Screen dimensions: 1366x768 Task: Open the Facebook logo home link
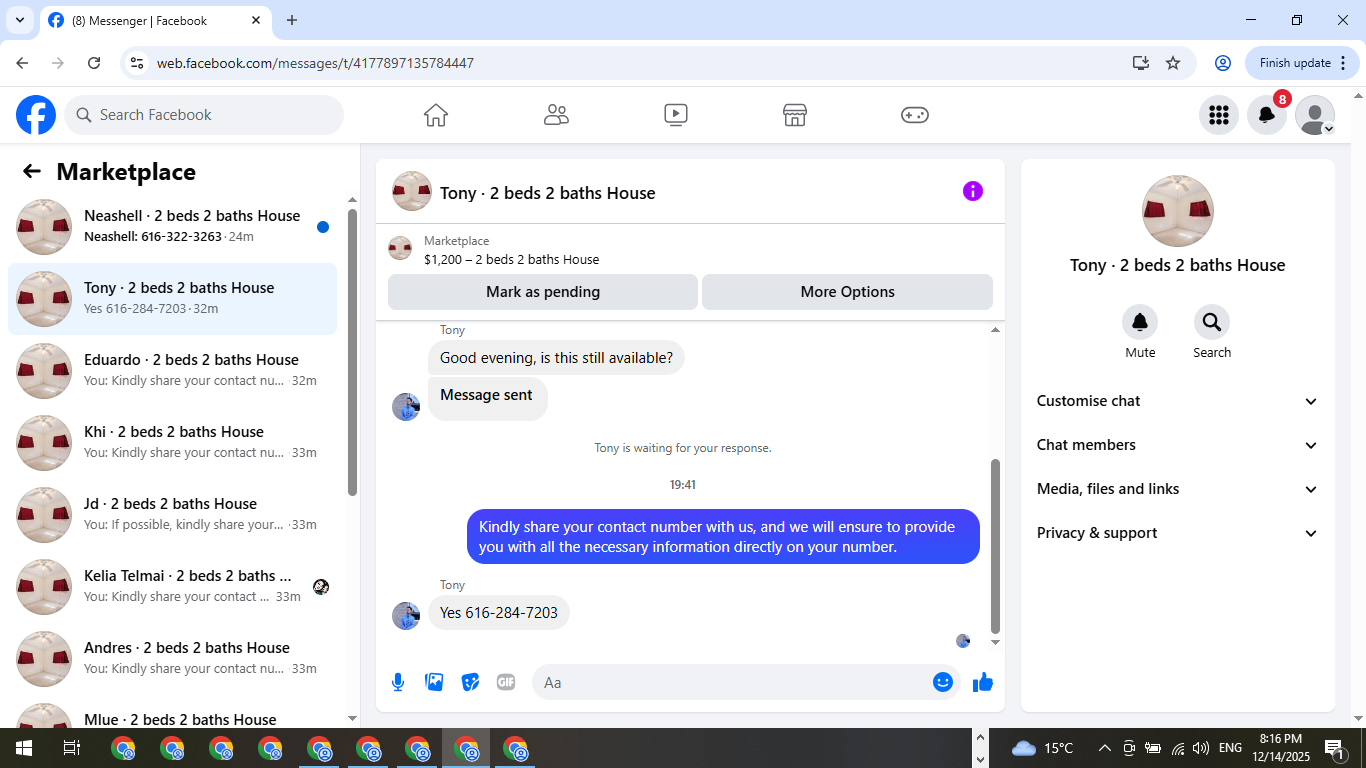point(36,115)
